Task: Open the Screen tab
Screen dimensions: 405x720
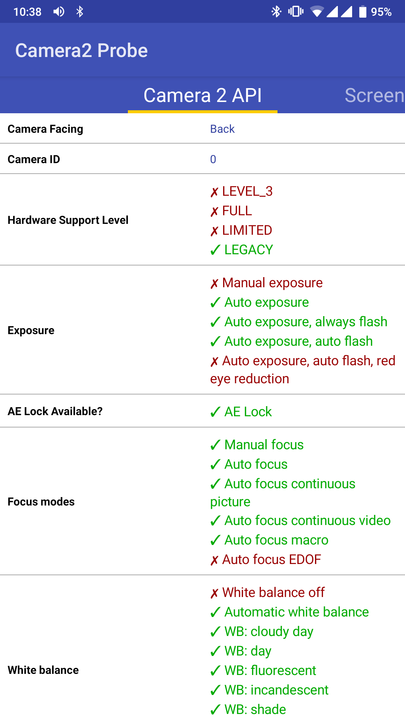Action: [374, 96]
